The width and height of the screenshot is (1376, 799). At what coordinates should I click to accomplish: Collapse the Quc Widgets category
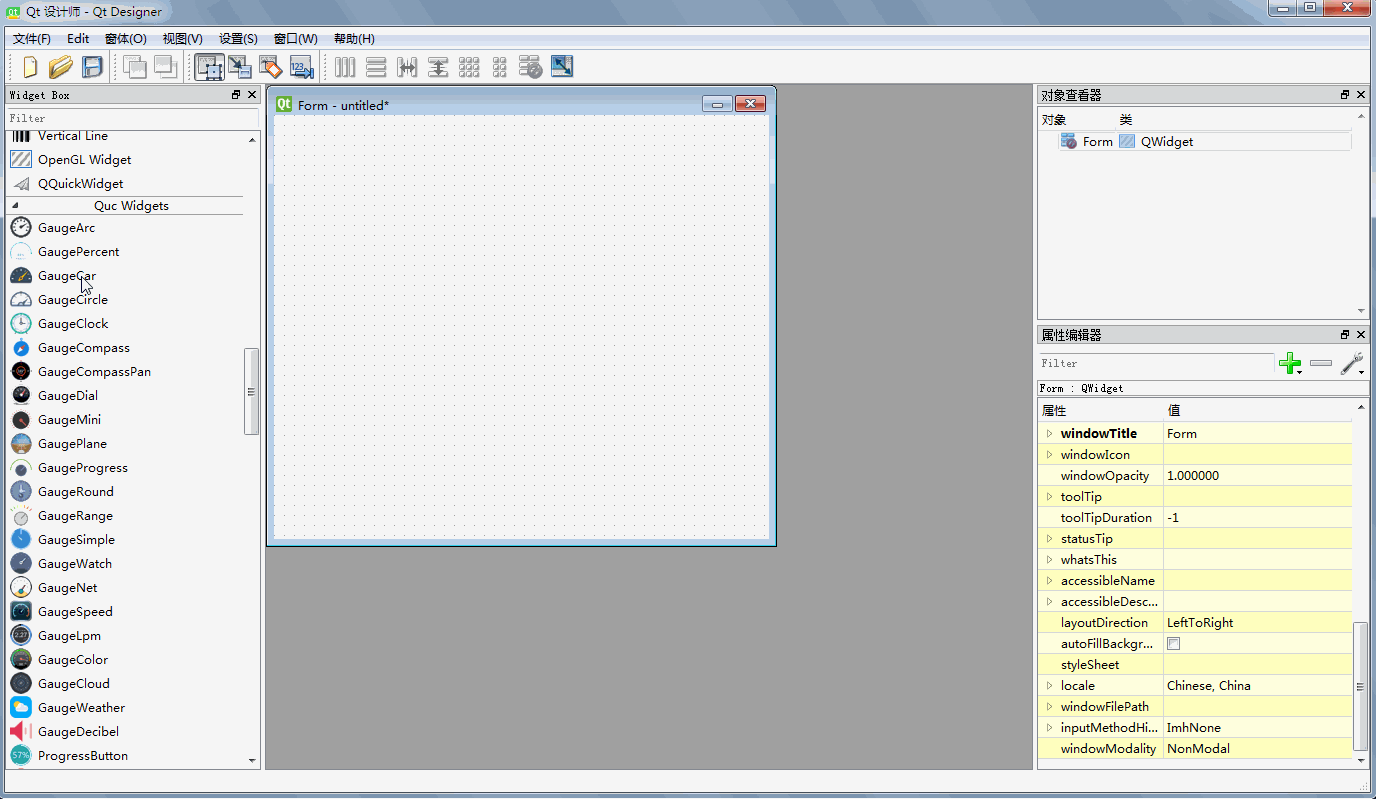pos(15,205)
